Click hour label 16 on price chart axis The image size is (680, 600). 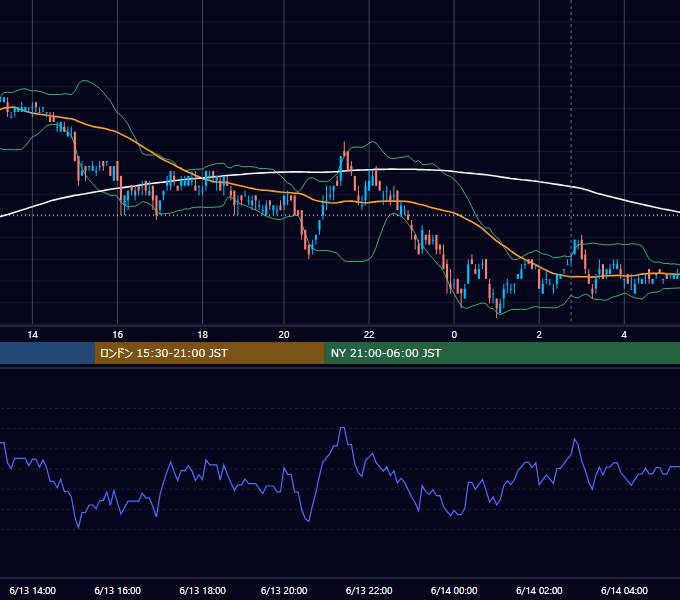(x=118, y=335)
